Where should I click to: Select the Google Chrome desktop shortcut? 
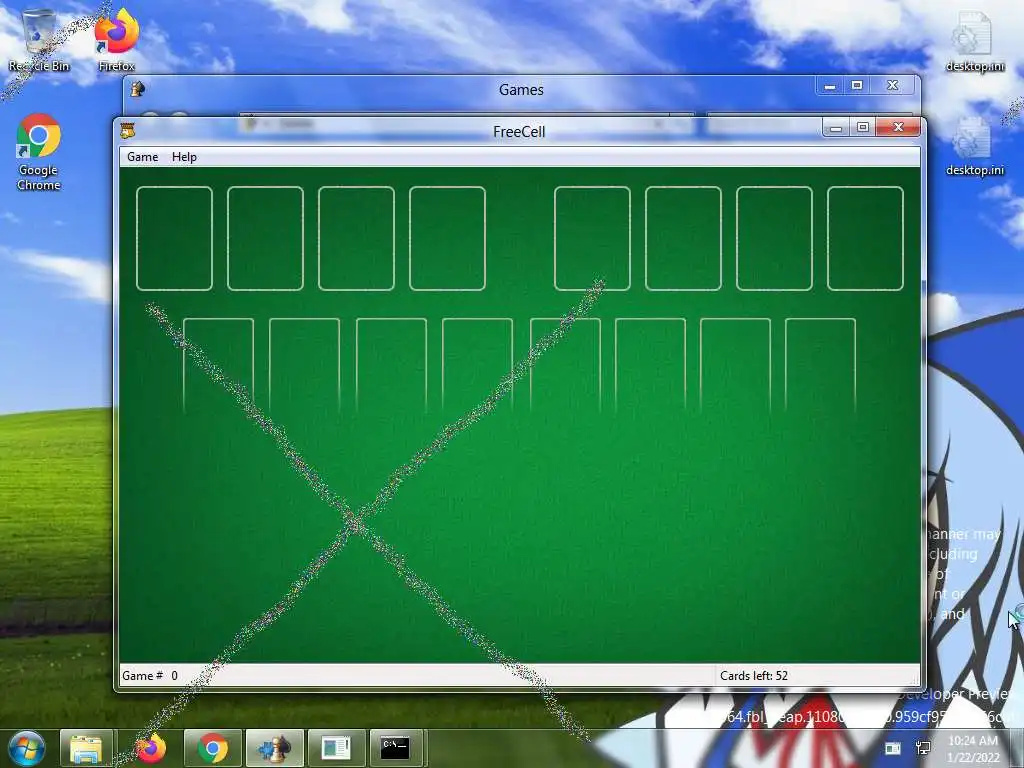tap(39, 153)
